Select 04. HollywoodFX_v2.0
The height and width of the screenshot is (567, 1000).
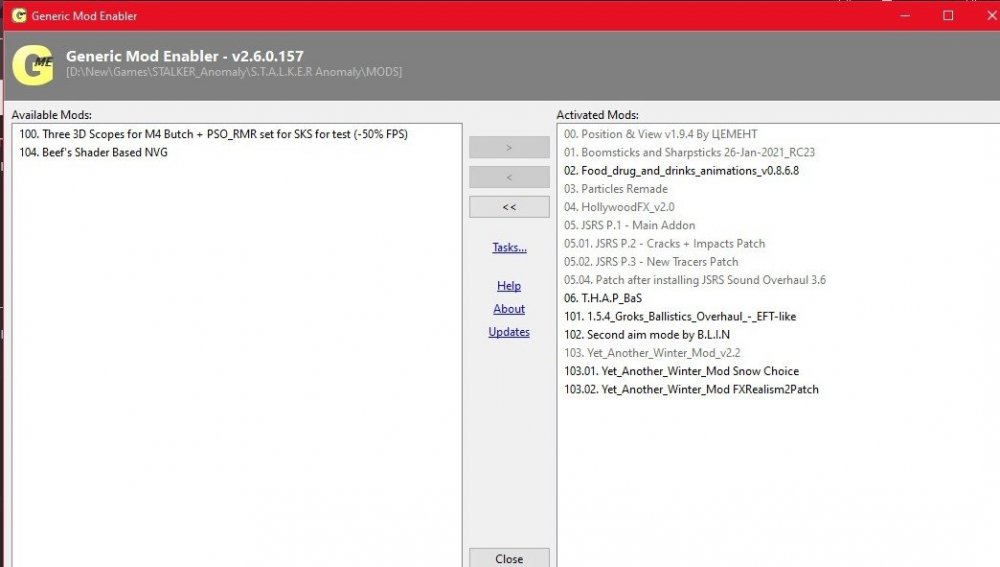(x=619, y=207)
